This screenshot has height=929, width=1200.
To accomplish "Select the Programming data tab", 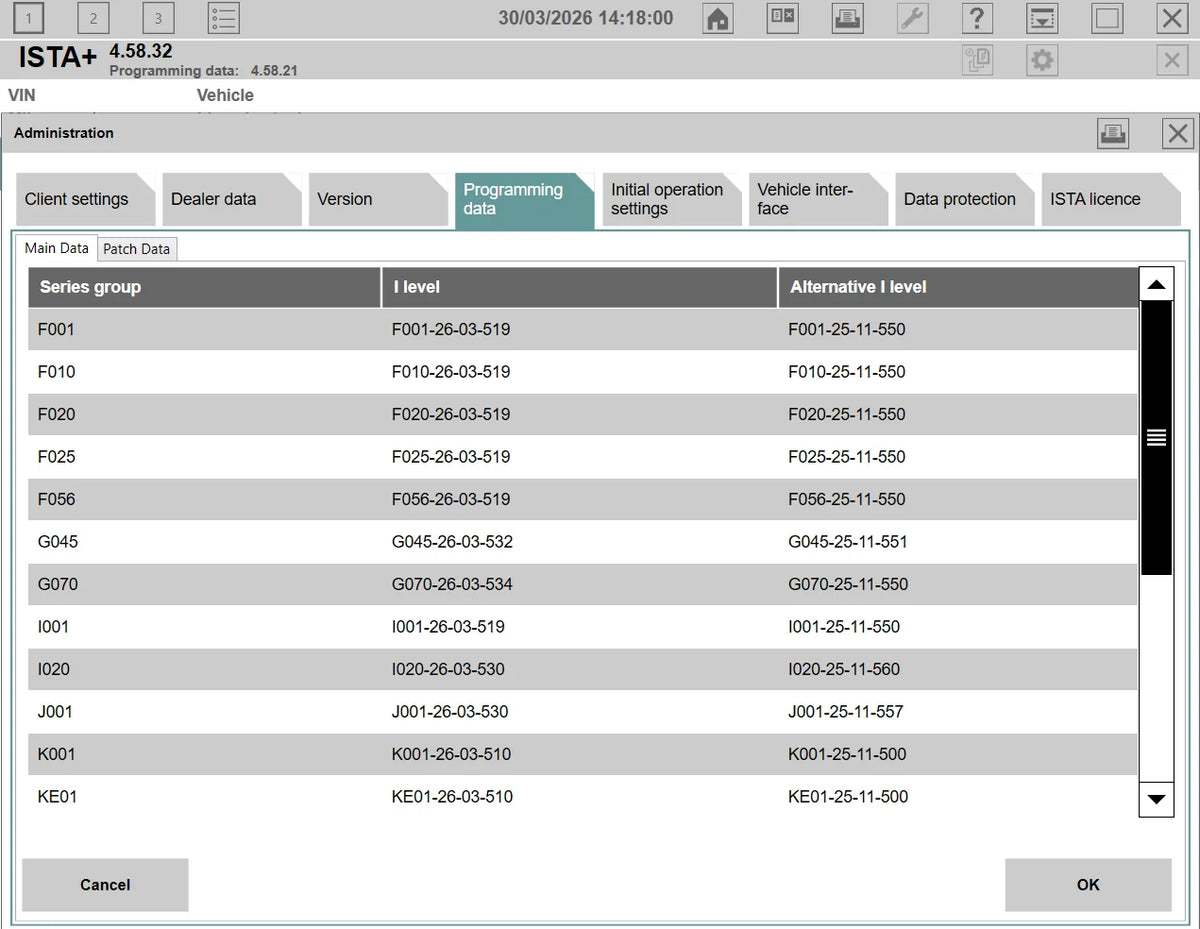I will [x=525, y=200].
